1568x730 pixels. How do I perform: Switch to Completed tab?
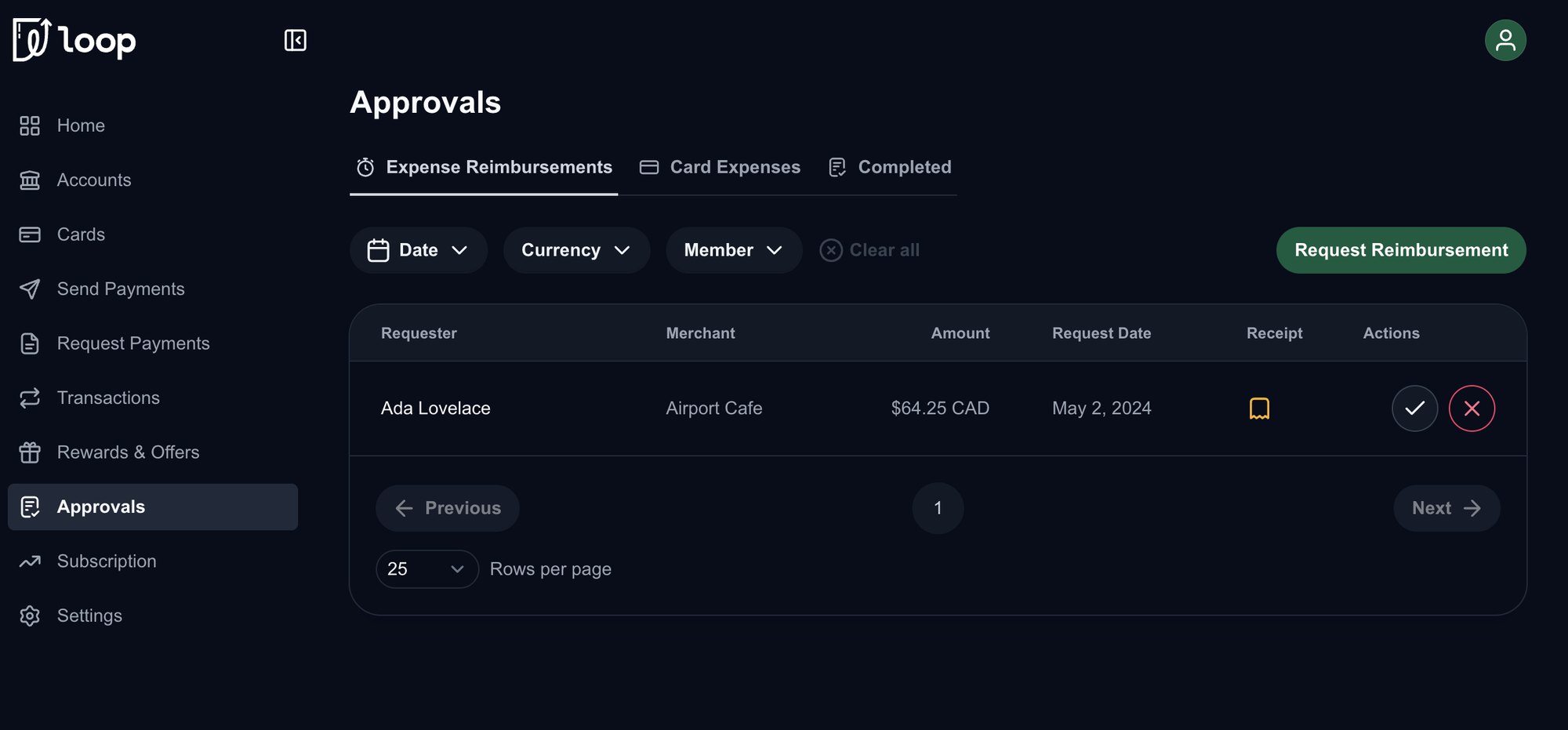click(890, 167)
